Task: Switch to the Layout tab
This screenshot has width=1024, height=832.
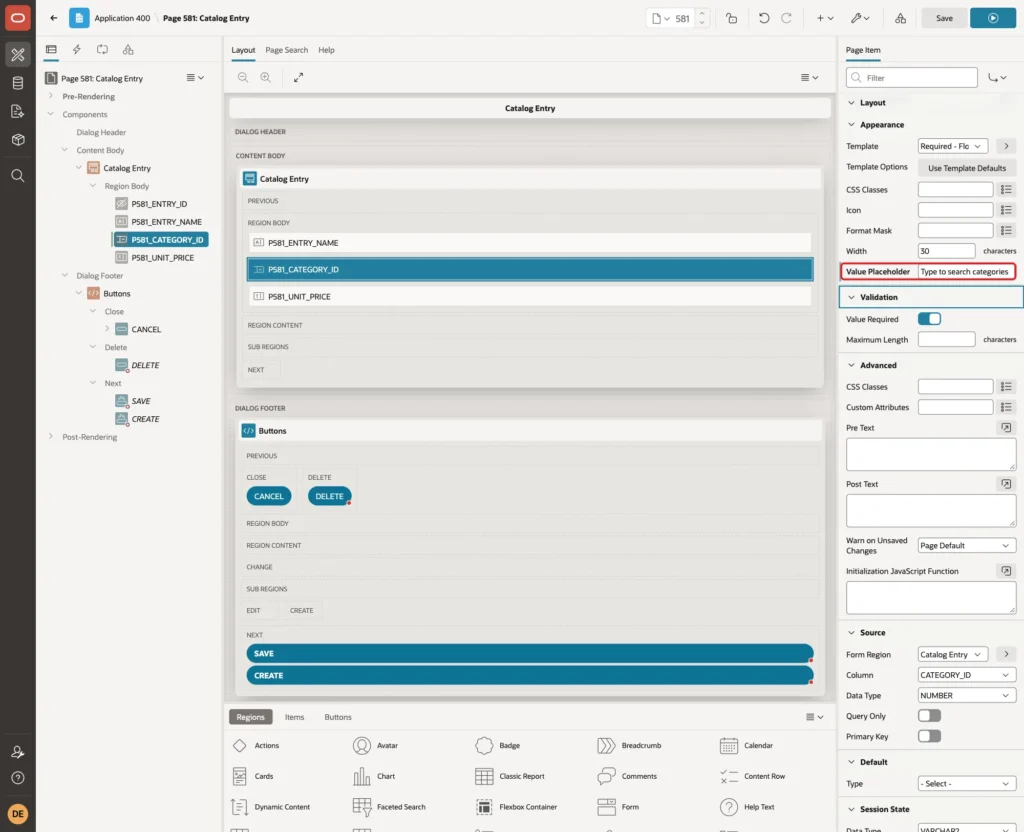Action: 243,50
